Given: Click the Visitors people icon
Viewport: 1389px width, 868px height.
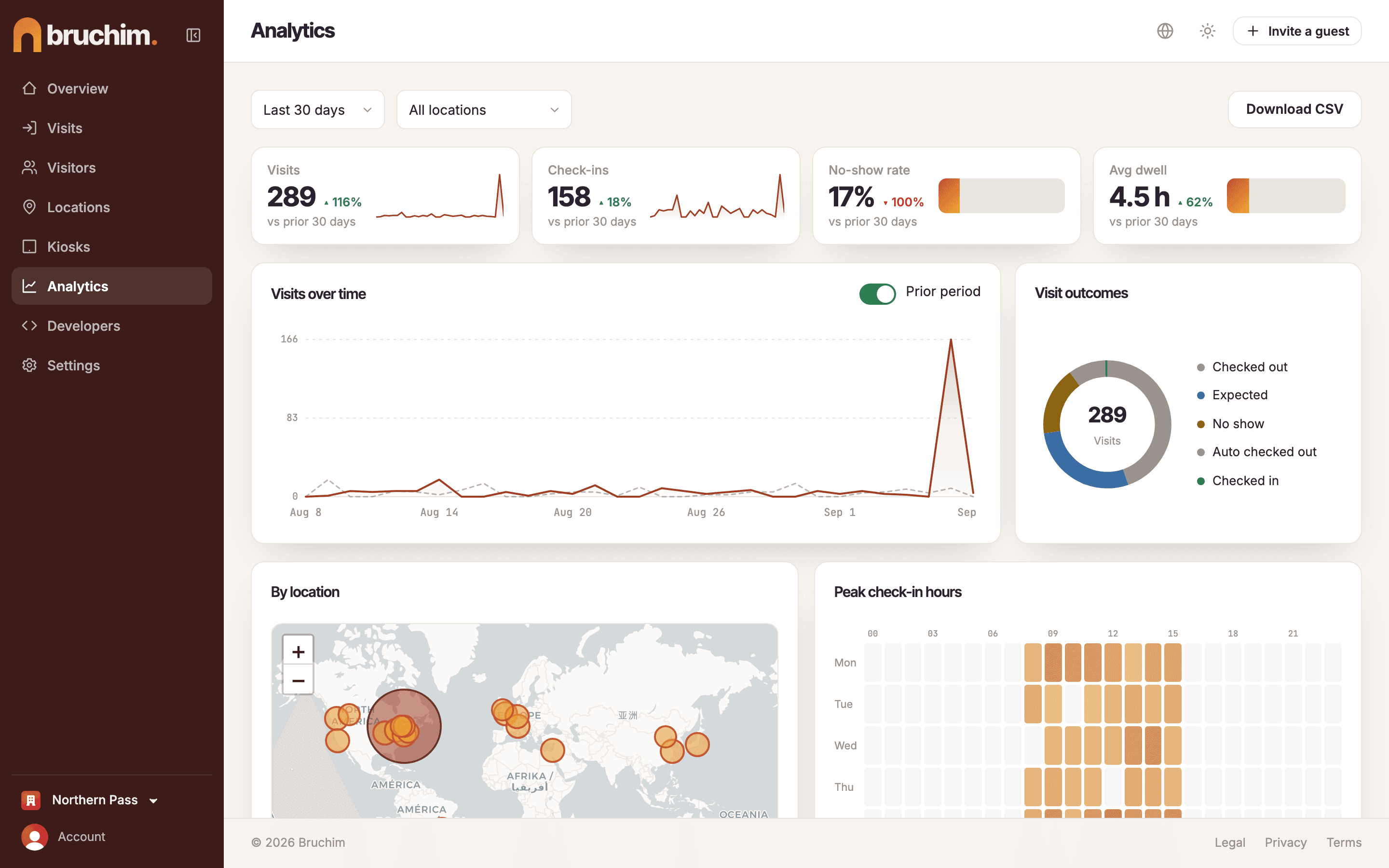Looking at the screenshot, I should pos(29,168).
